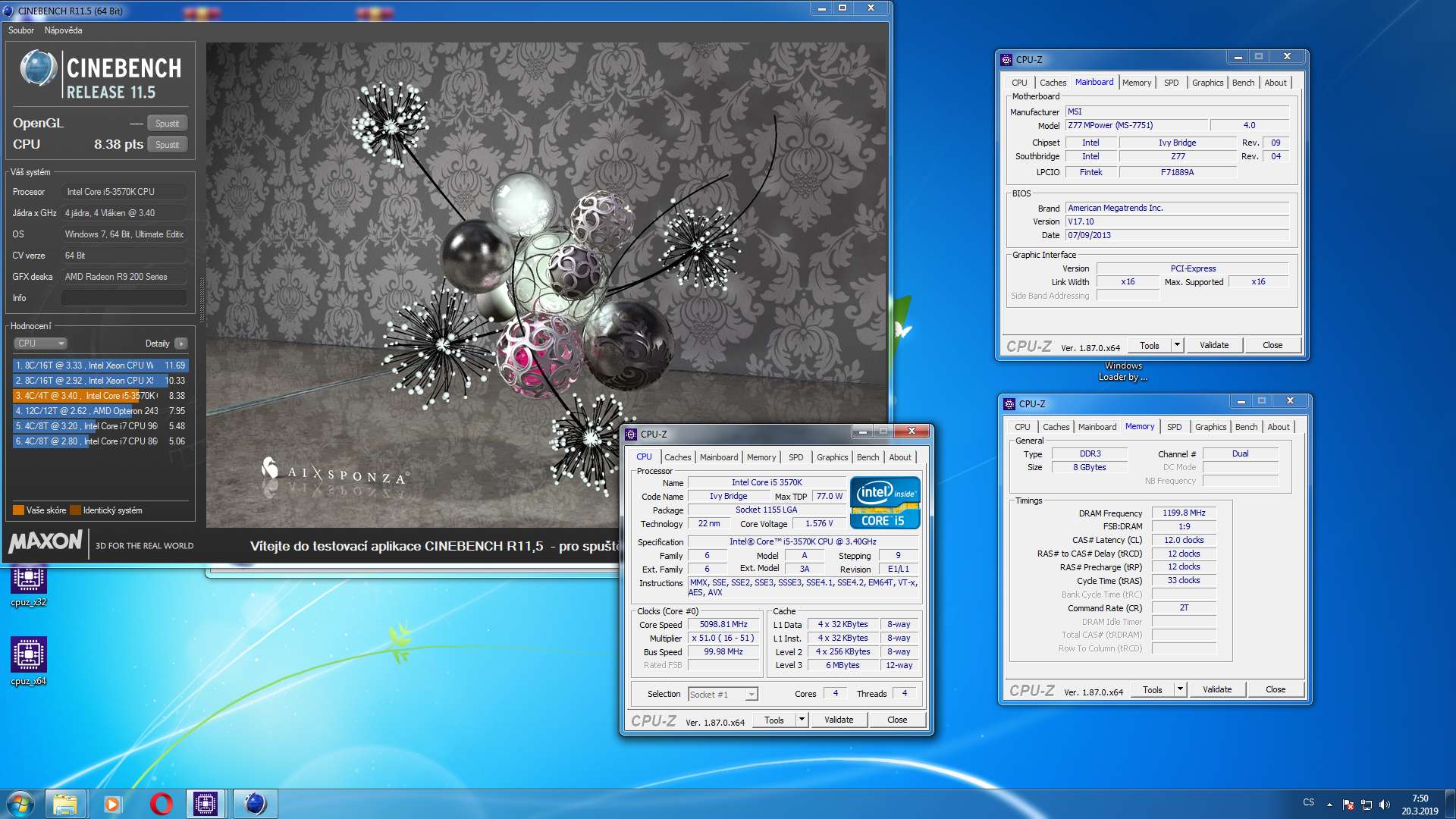The width and height of the screenshot is (1456, 819).
Task: Open the Detaily arrow button
Action: 181,344
